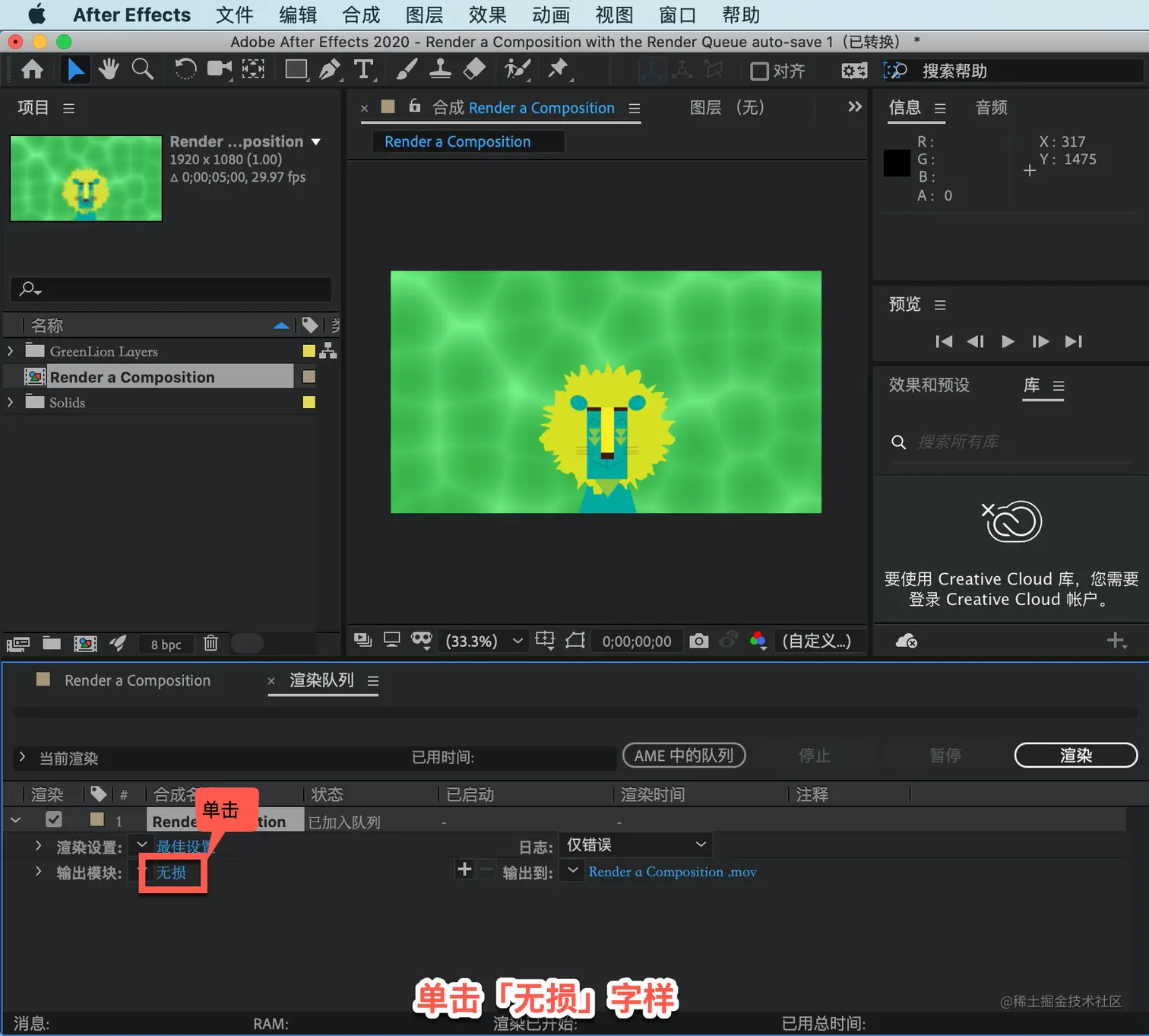Select the Eraser tool

(474, 69)
